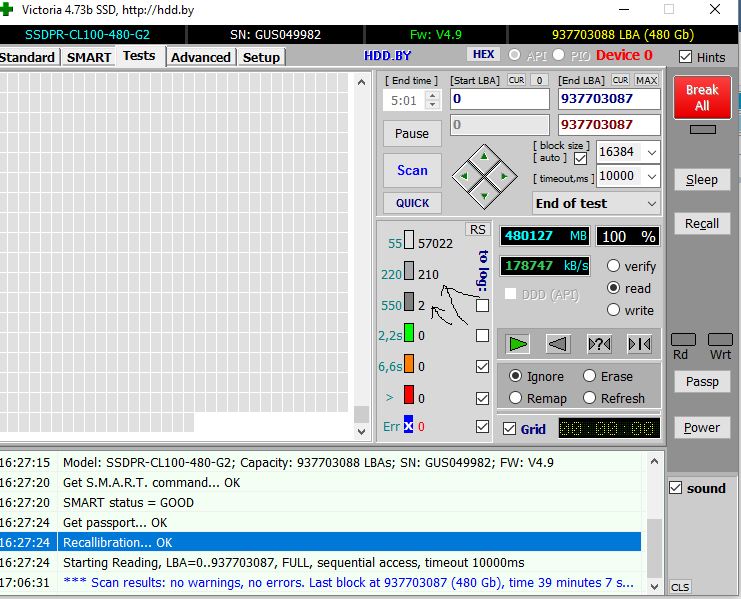Click the Start LBA CUR button
This screenshot has width=741, height=599.
516,80
